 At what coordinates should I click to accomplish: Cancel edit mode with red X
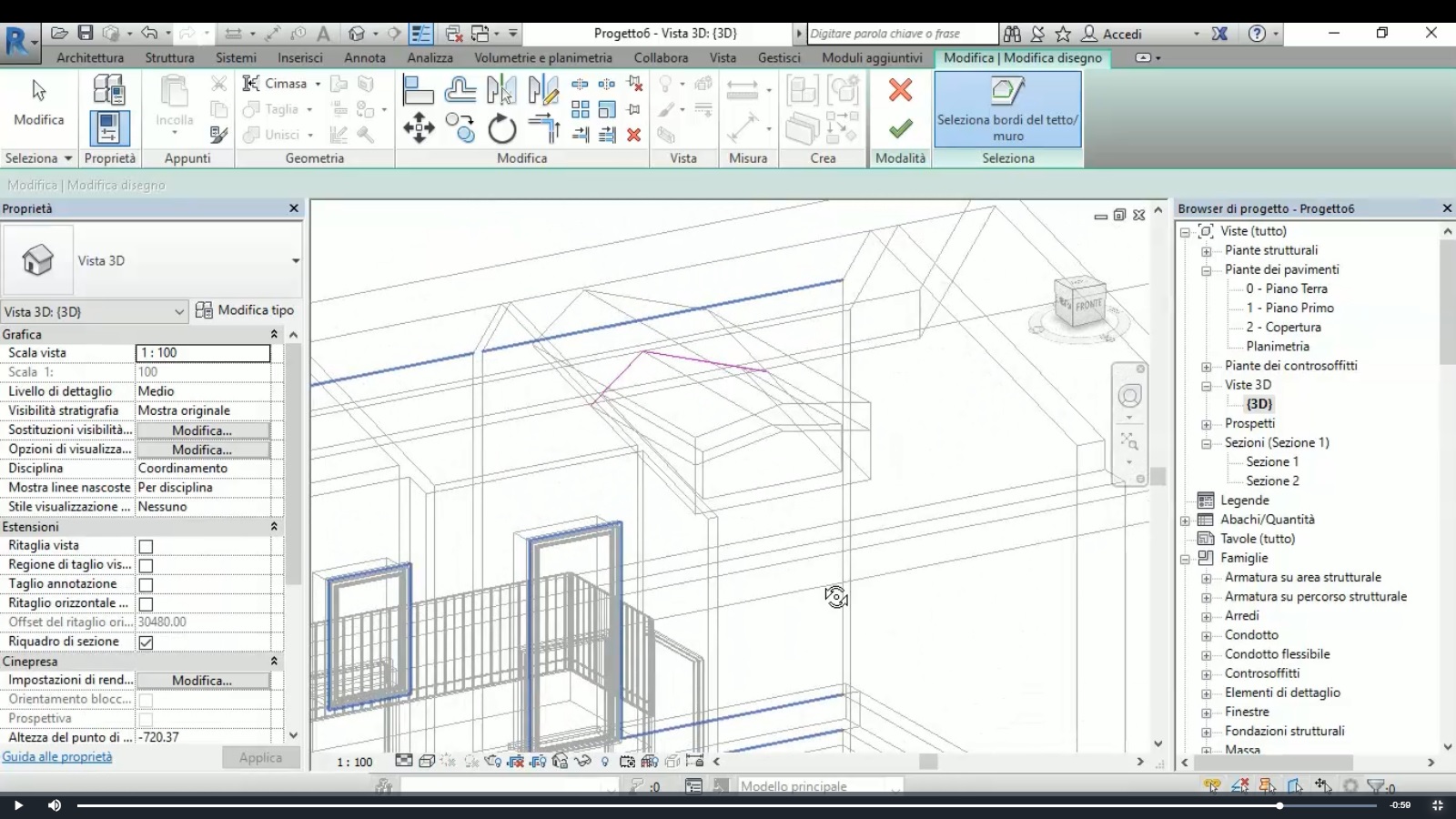pos(900,90)
